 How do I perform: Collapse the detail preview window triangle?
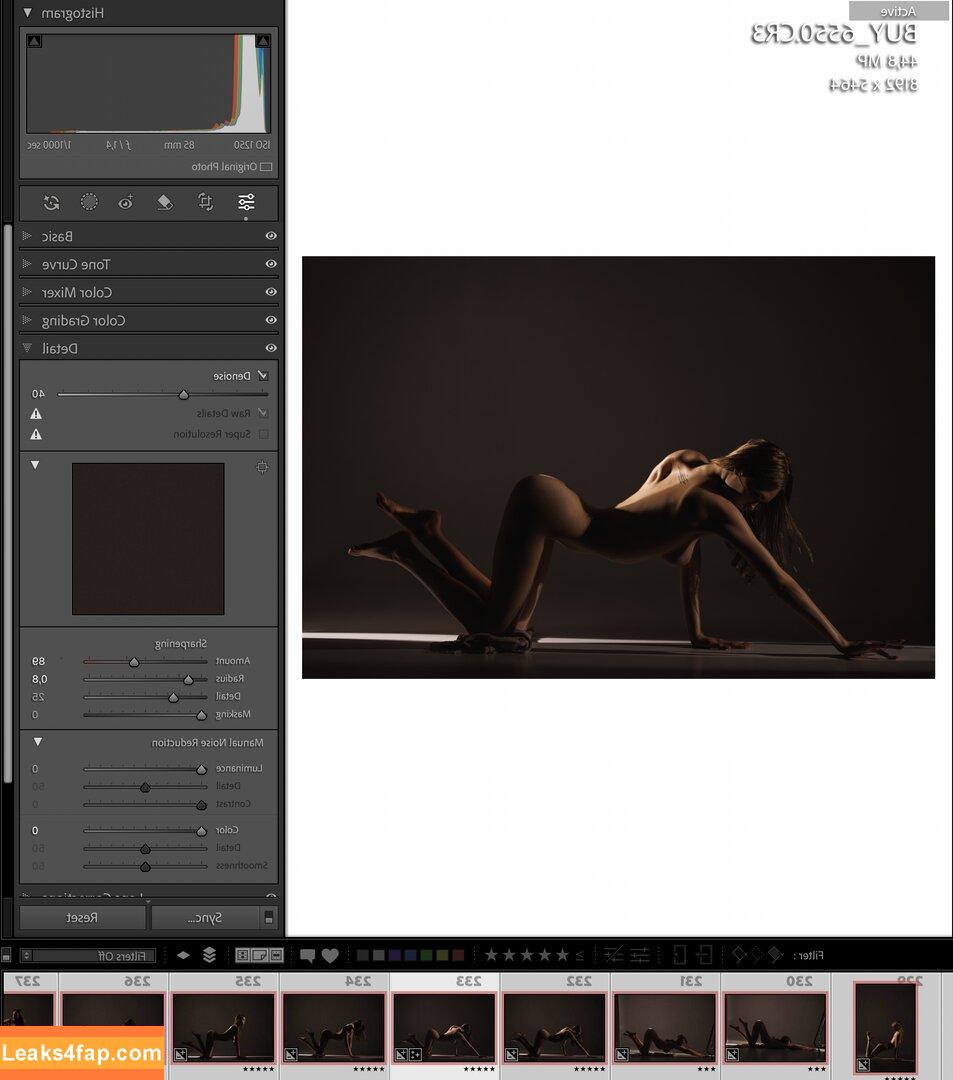pos(35,465)
